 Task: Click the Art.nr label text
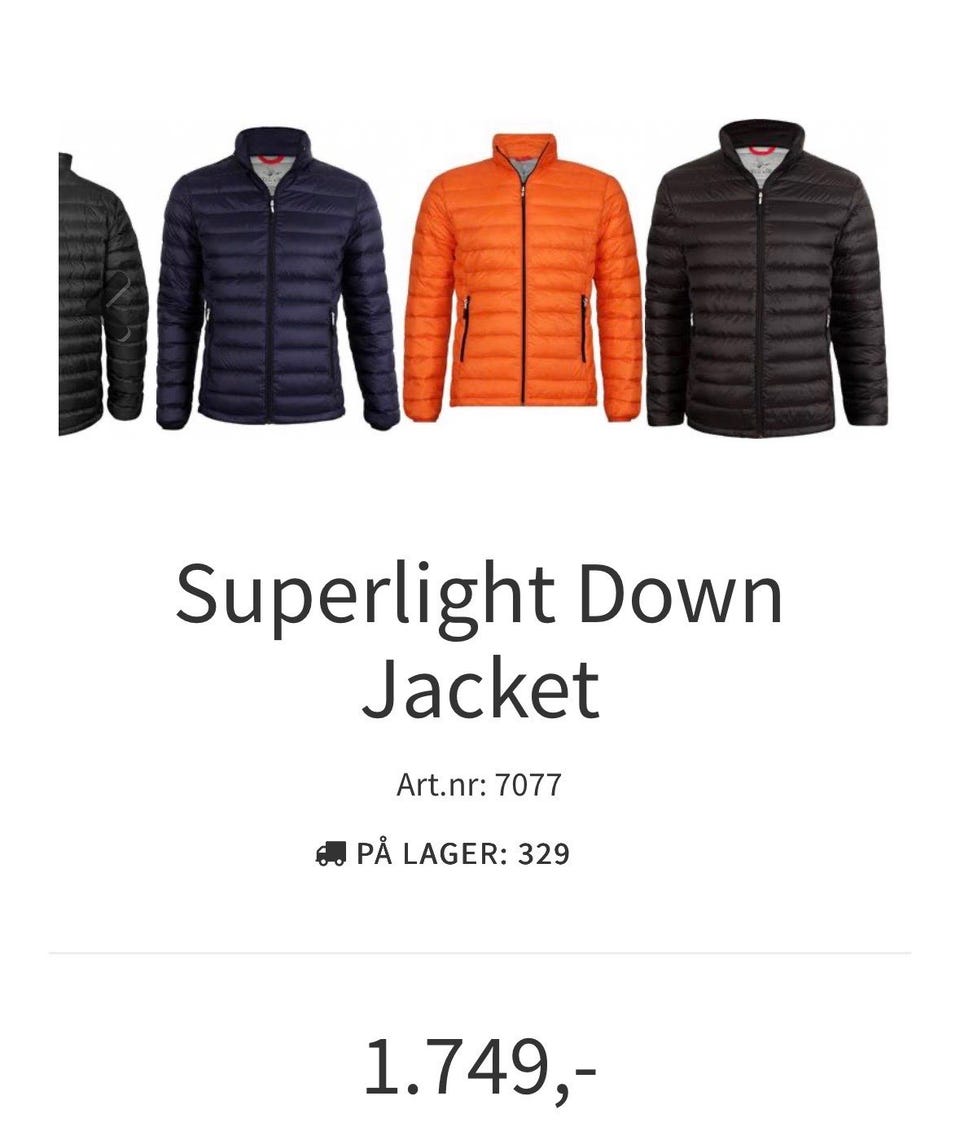pos(441,785)
